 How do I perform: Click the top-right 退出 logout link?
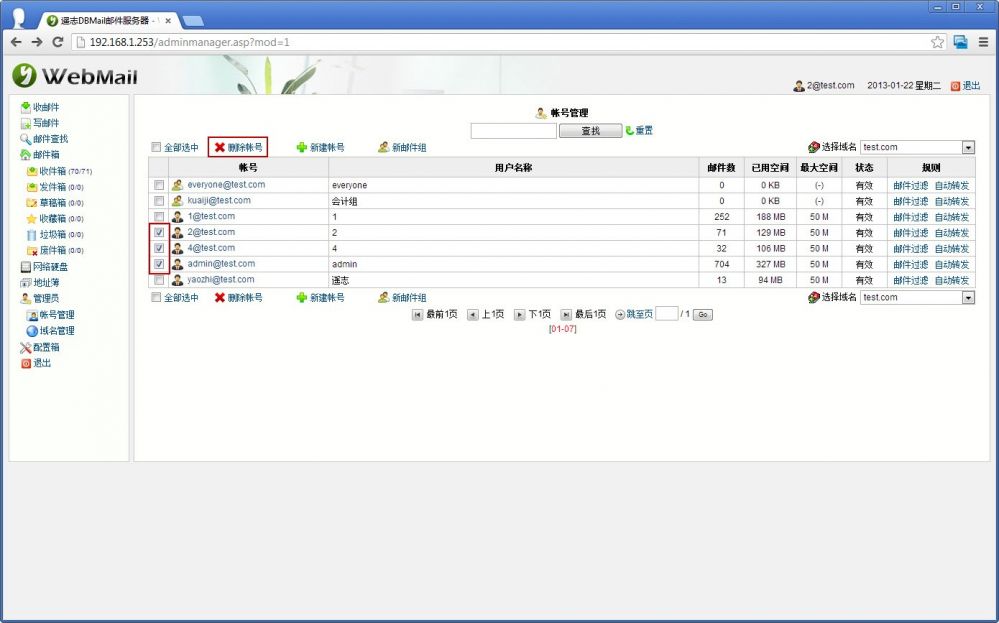coord(971,85)
